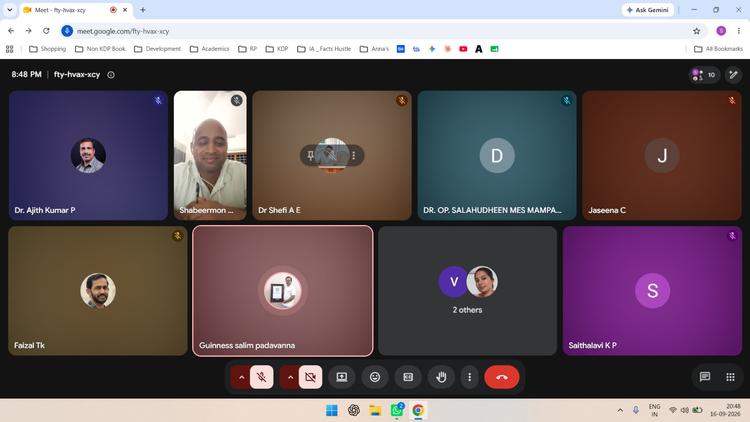Leave the call with red hang-up button

pos(502,377)
